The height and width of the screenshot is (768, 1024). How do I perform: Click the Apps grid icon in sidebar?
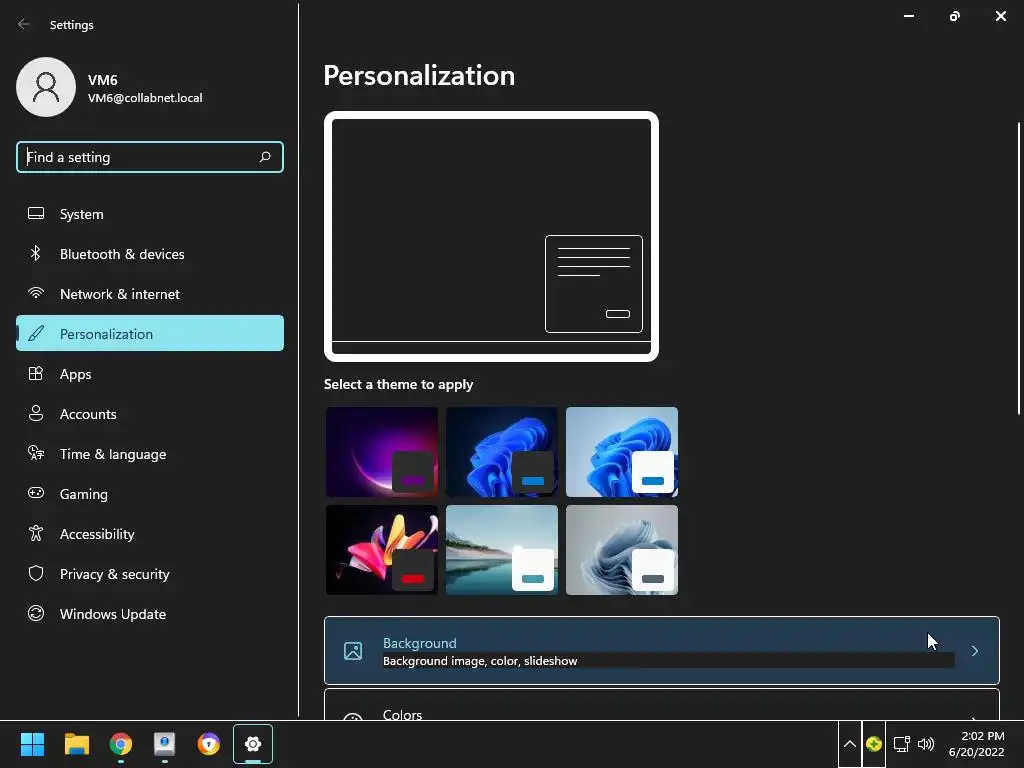(x=36, y=374)
